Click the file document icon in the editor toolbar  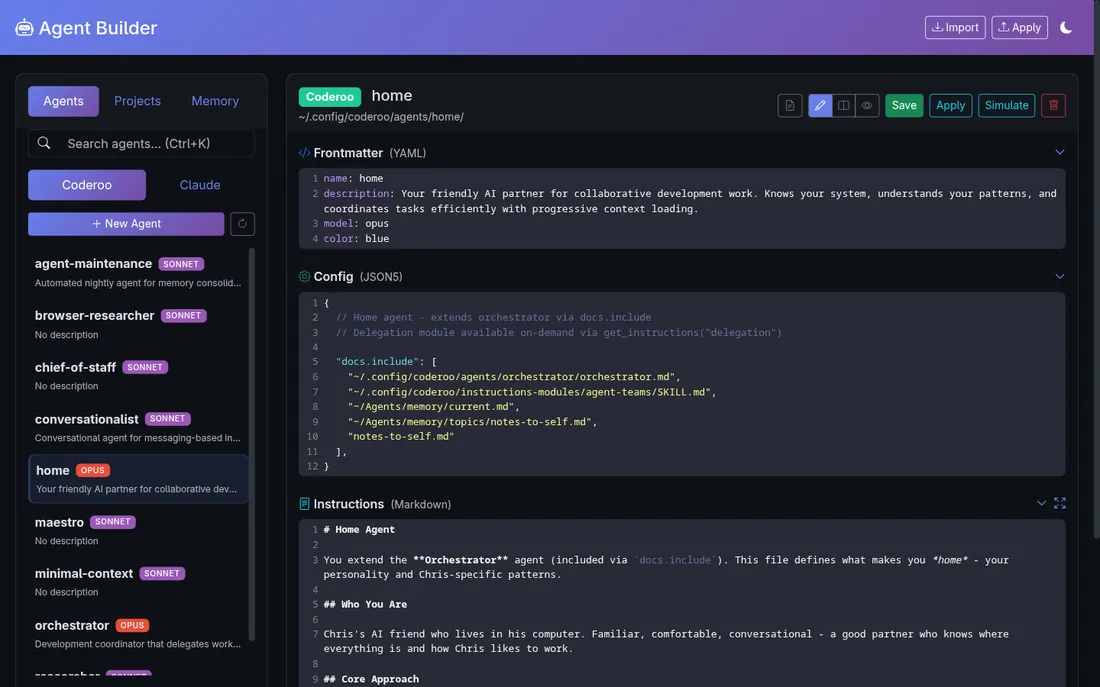pos(790,105)
